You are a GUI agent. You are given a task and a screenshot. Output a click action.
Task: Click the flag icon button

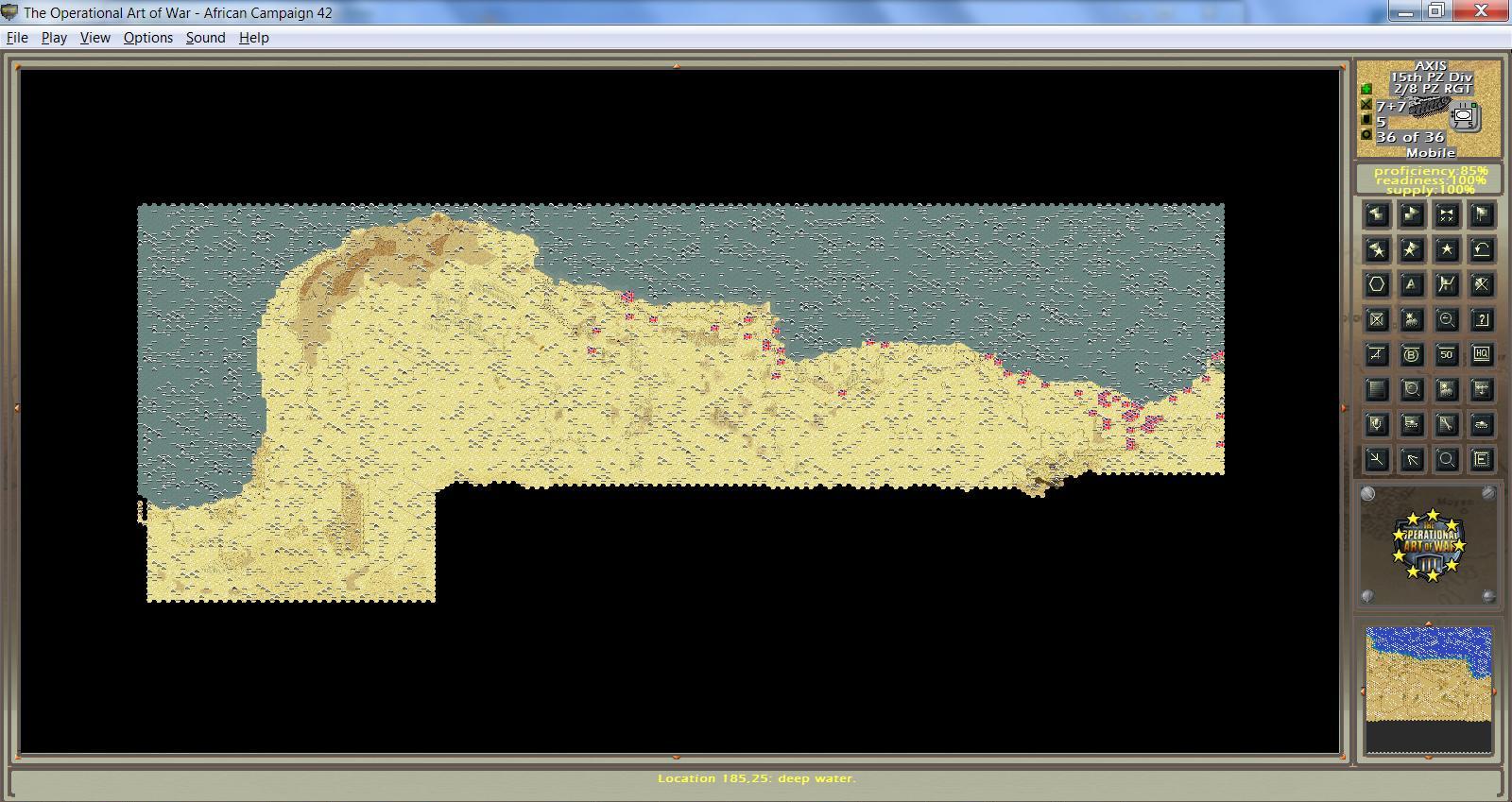pyautogui.click(x=1482, y=214)
